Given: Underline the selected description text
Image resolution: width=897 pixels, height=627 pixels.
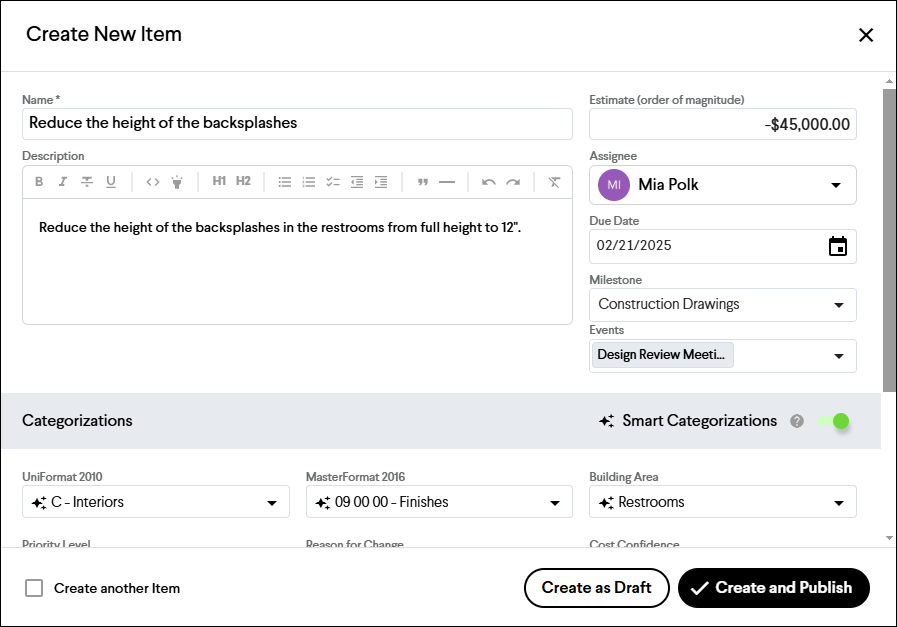Looking at the screenshot, I should 111,182.
